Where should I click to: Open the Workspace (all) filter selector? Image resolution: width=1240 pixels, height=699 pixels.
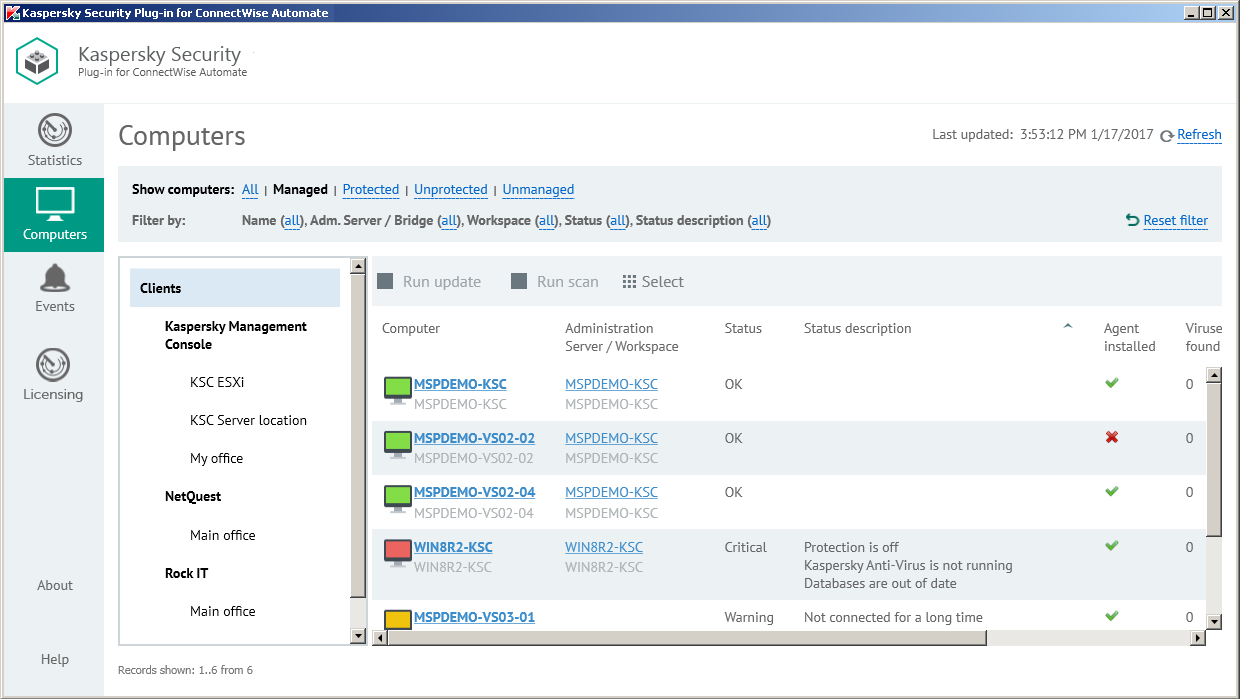(x=546, y=220)
